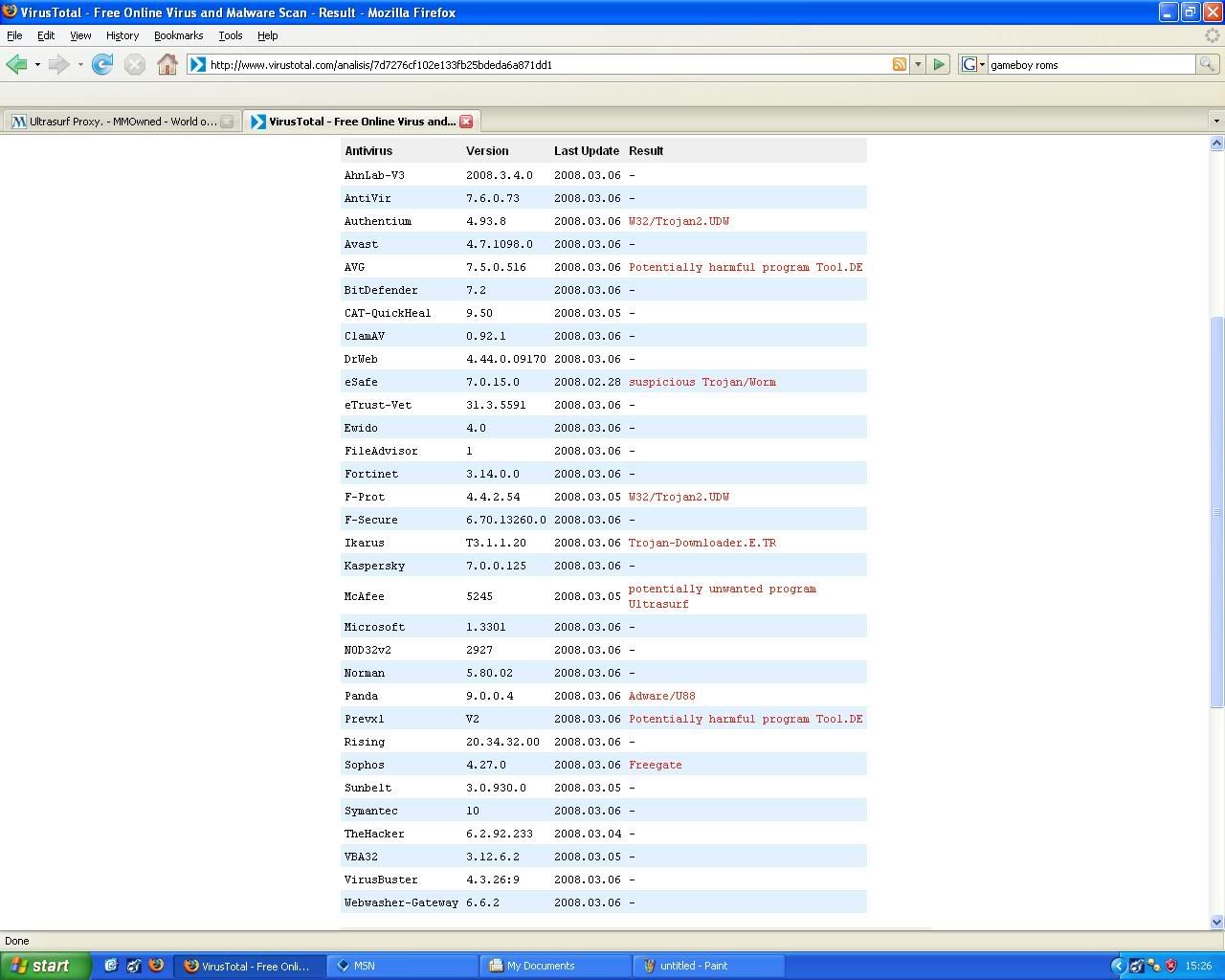Click the Antivirus column header

tap(368, 151)
